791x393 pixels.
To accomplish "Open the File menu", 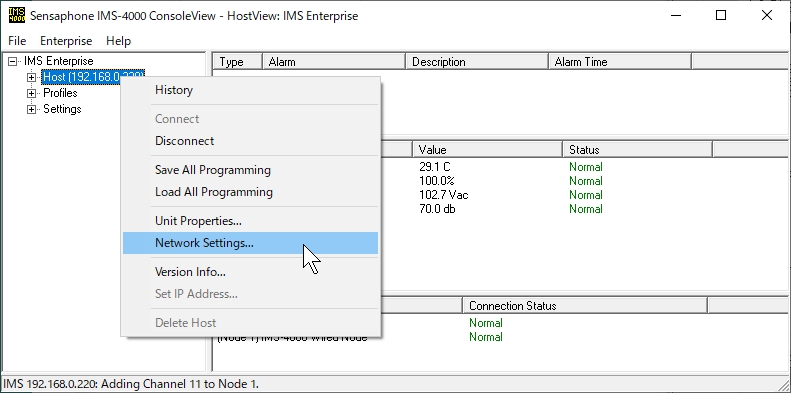I will pyautogui.click(x=17, y=41).
